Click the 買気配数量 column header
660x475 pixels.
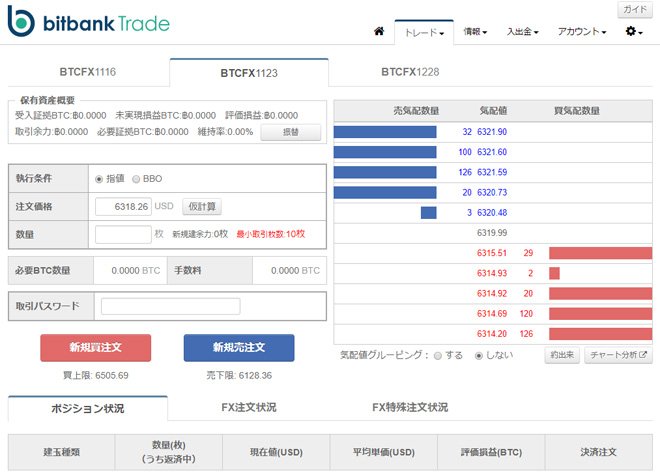577,111
